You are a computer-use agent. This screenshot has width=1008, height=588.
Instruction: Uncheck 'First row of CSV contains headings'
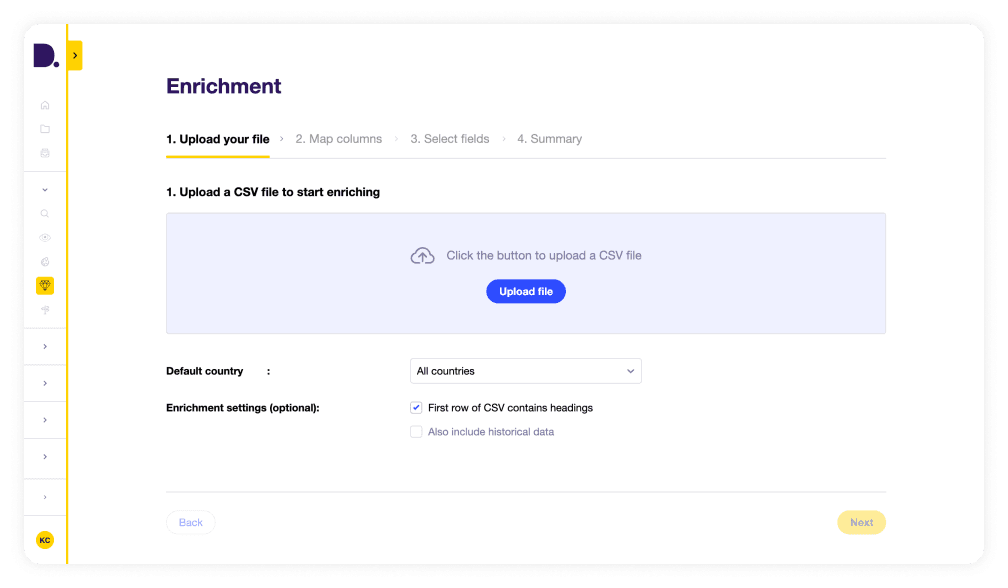416,407
